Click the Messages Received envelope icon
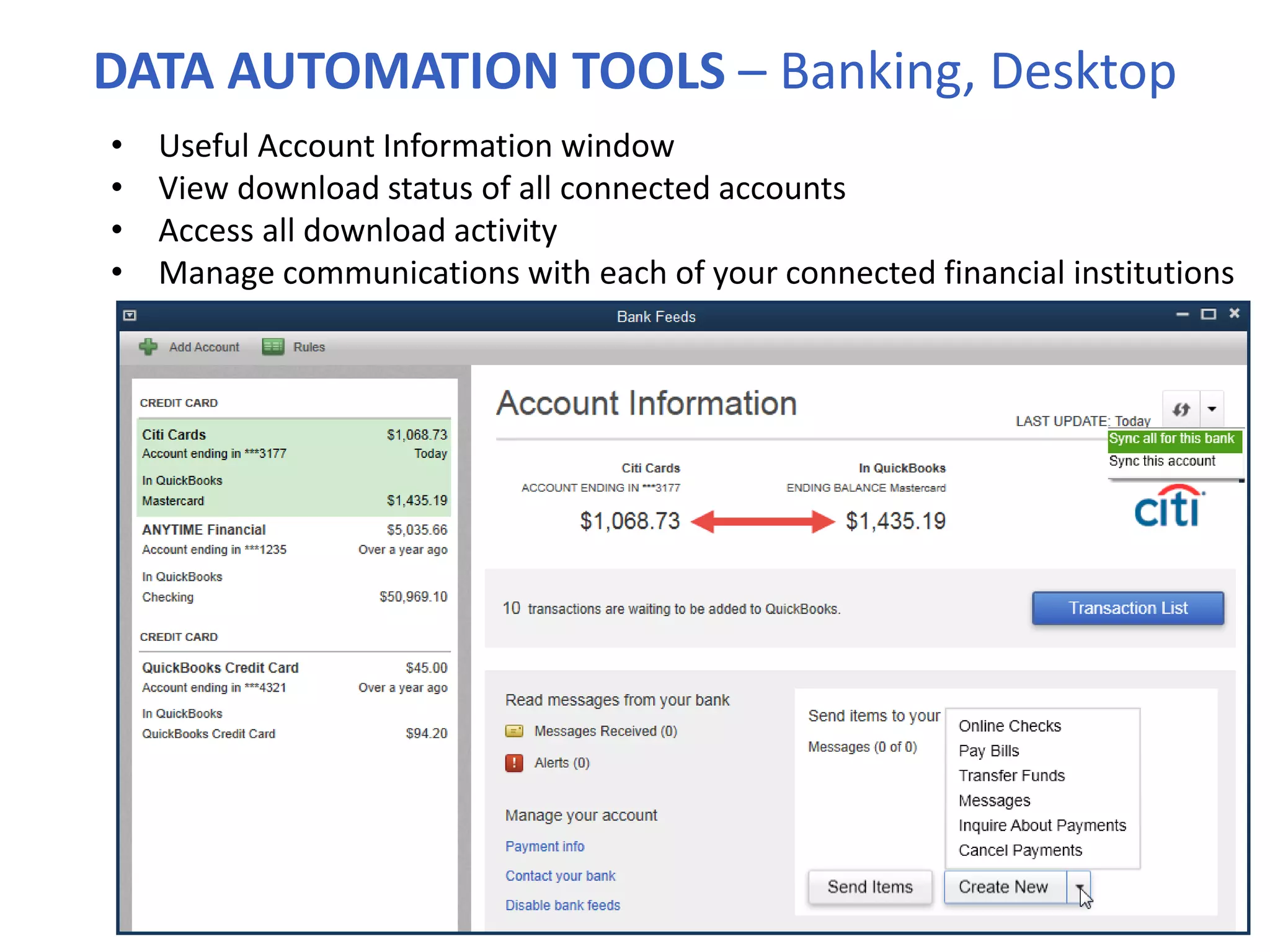 pos(514,731)
